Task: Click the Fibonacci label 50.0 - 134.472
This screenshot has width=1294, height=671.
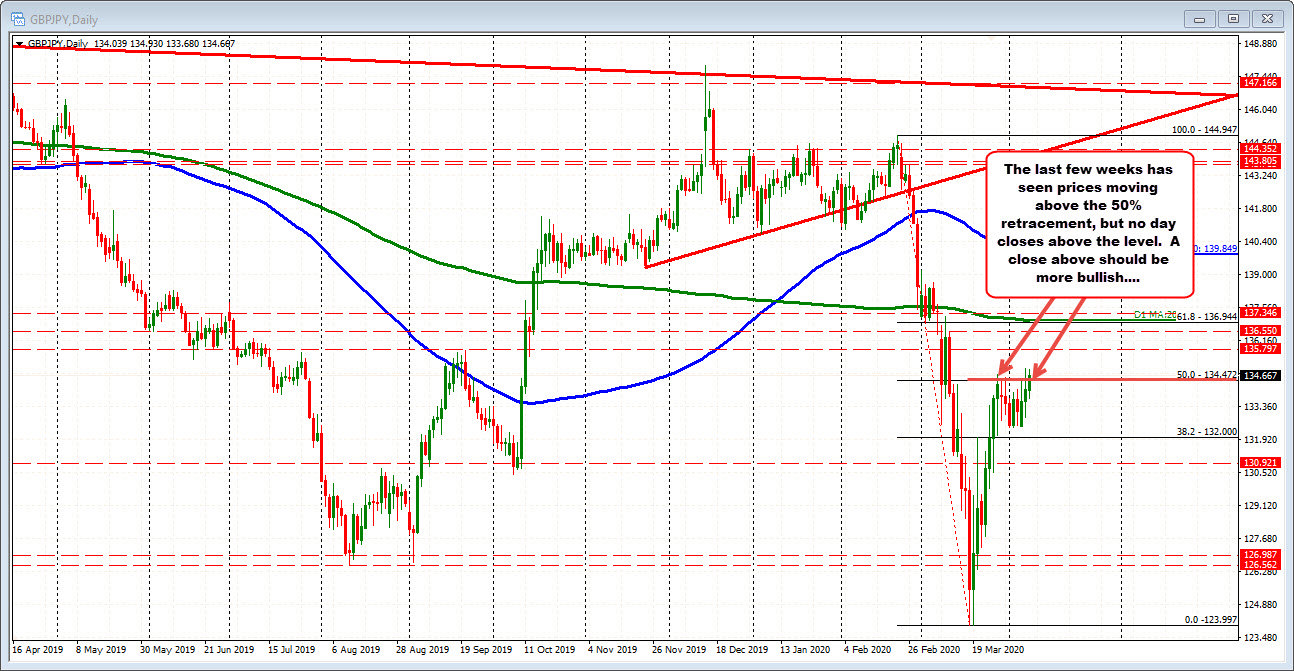Action: 1209,374
